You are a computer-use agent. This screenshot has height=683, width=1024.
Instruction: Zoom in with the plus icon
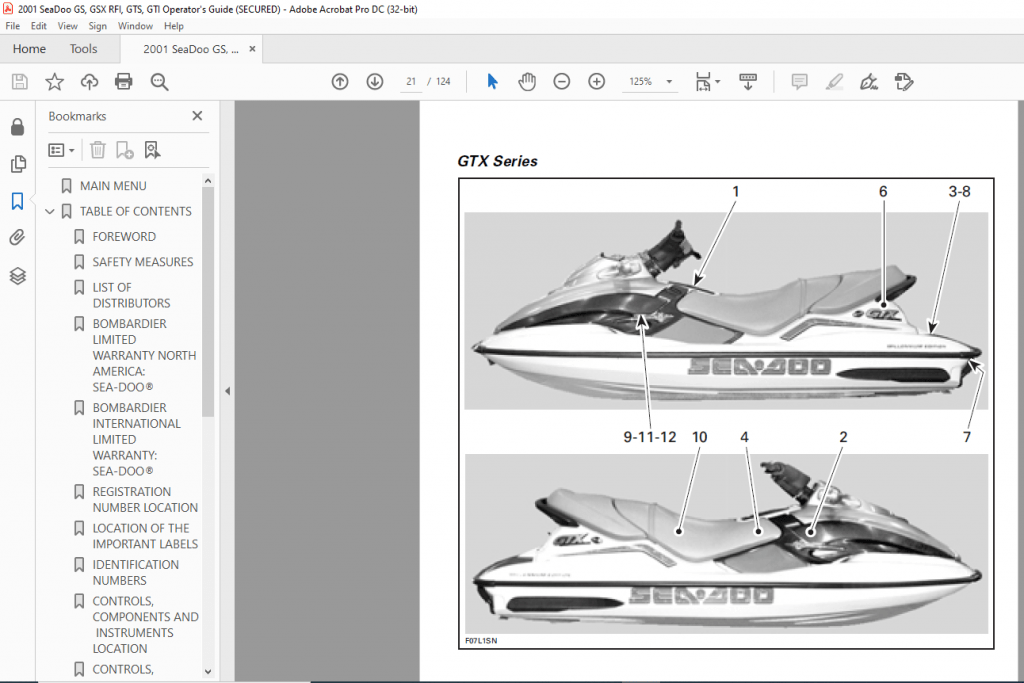click(596, 82)
